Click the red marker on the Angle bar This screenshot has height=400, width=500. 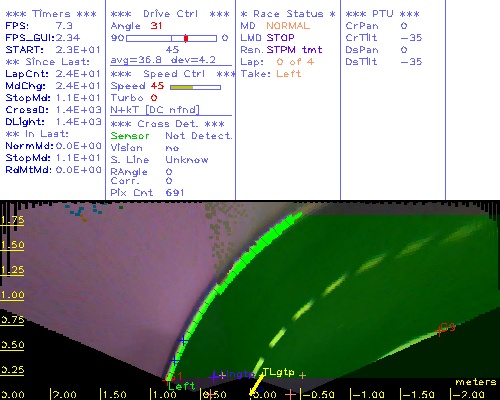click(186, 38)
